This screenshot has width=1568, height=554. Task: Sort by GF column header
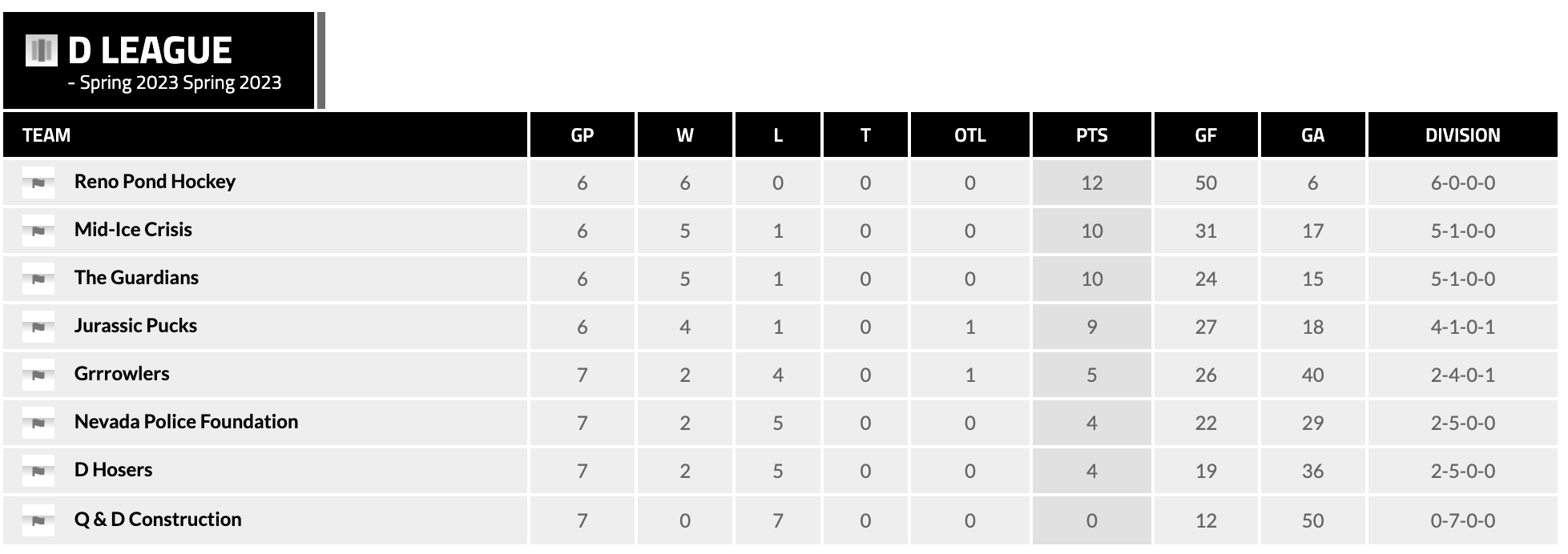(1205, 135)
